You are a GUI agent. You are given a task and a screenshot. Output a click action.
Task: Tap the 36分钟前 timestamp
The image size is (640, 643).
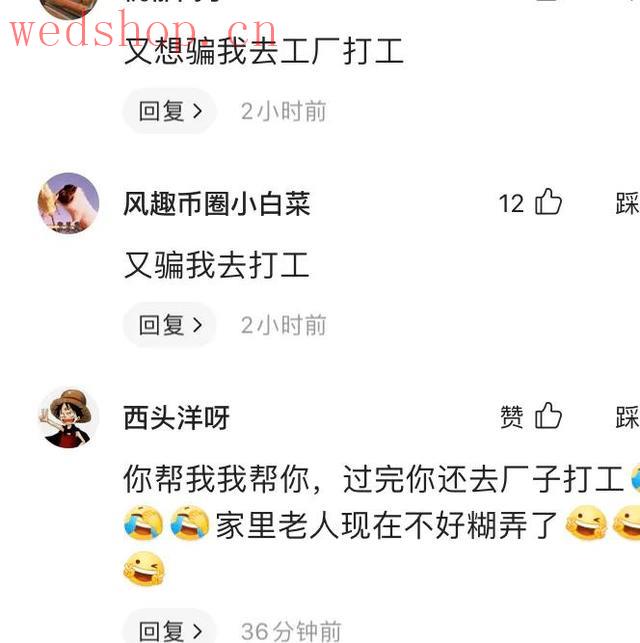(291, 632)
